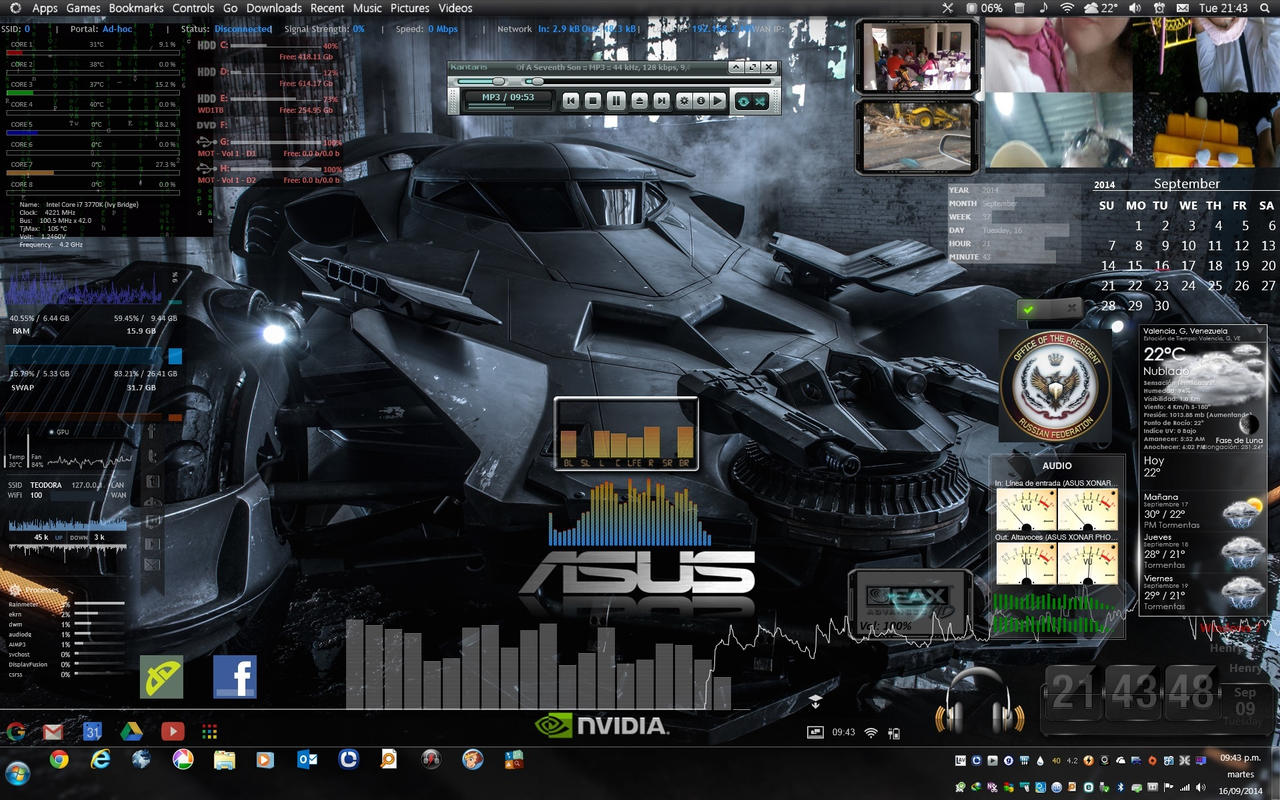This screenshot has height=800, width=1280.
Task: Click the headphones icon
Action: 979,702
